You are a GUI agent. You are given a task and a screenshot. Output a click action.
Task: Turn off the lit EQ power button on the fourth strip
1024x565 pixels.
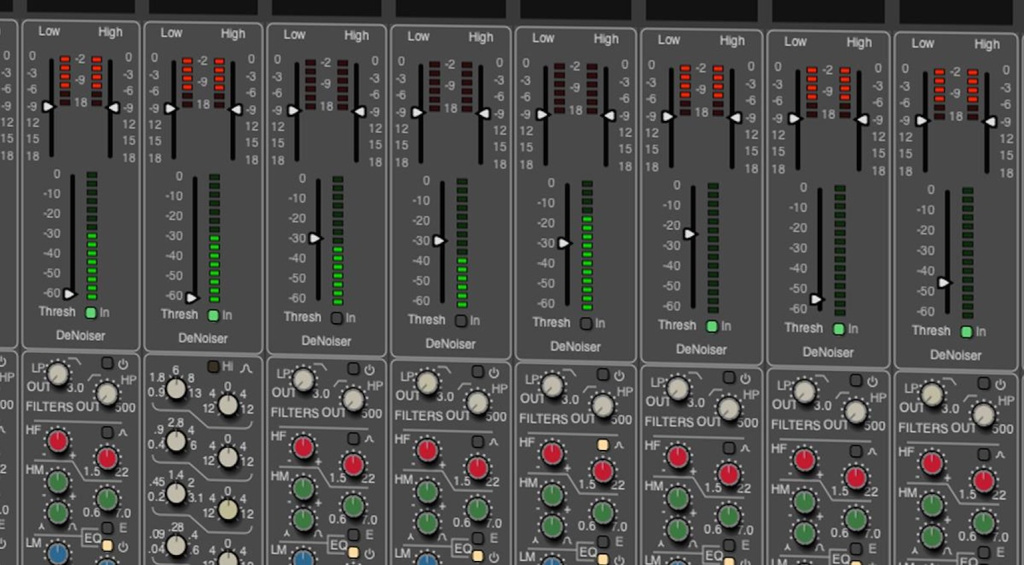[478, 556]
